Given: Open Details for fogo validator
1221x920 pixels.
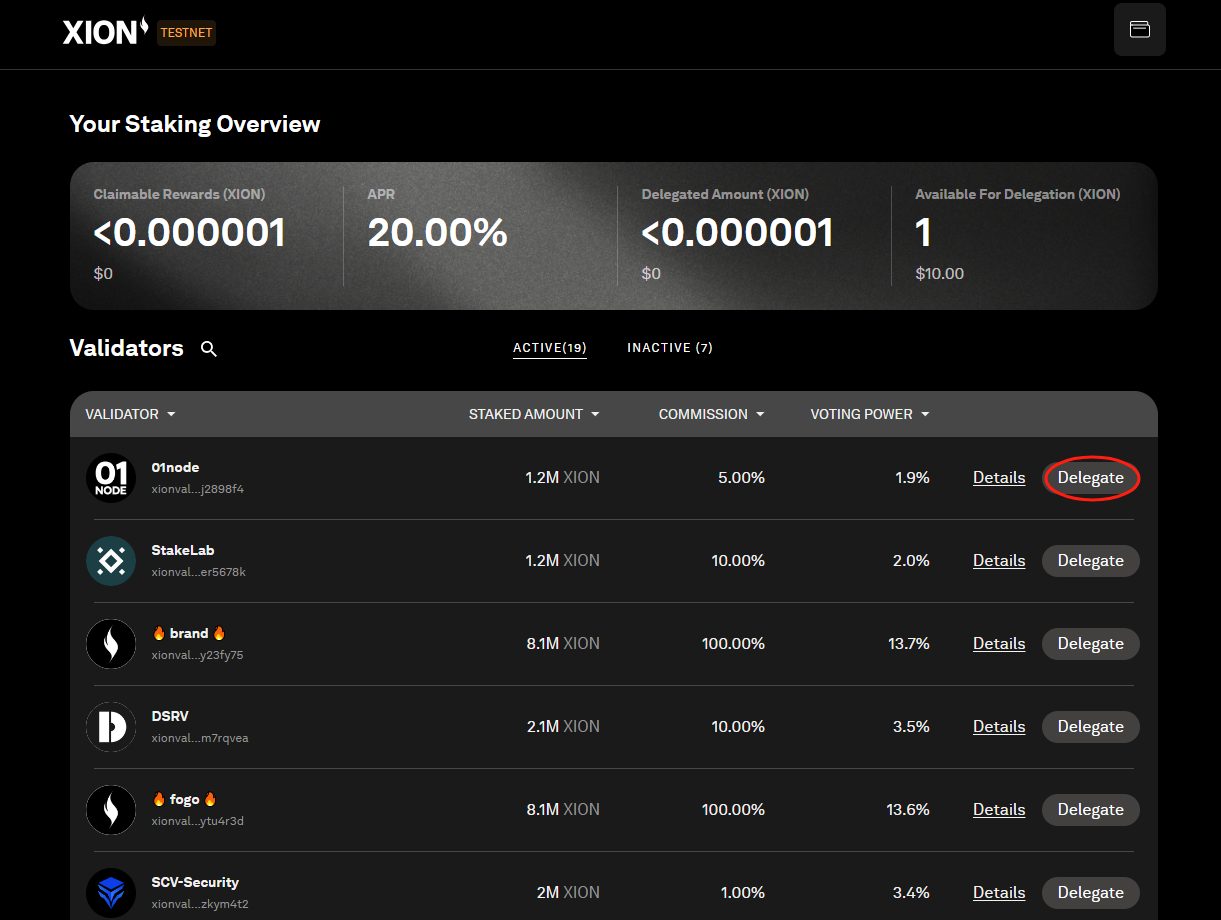Looking at the screenshot, I should coord(999,810).
